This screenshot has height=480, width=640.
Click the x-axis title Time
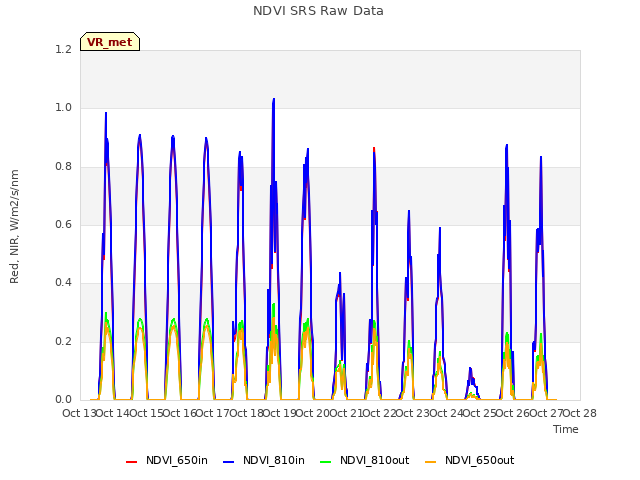click(x=566, y=429)
